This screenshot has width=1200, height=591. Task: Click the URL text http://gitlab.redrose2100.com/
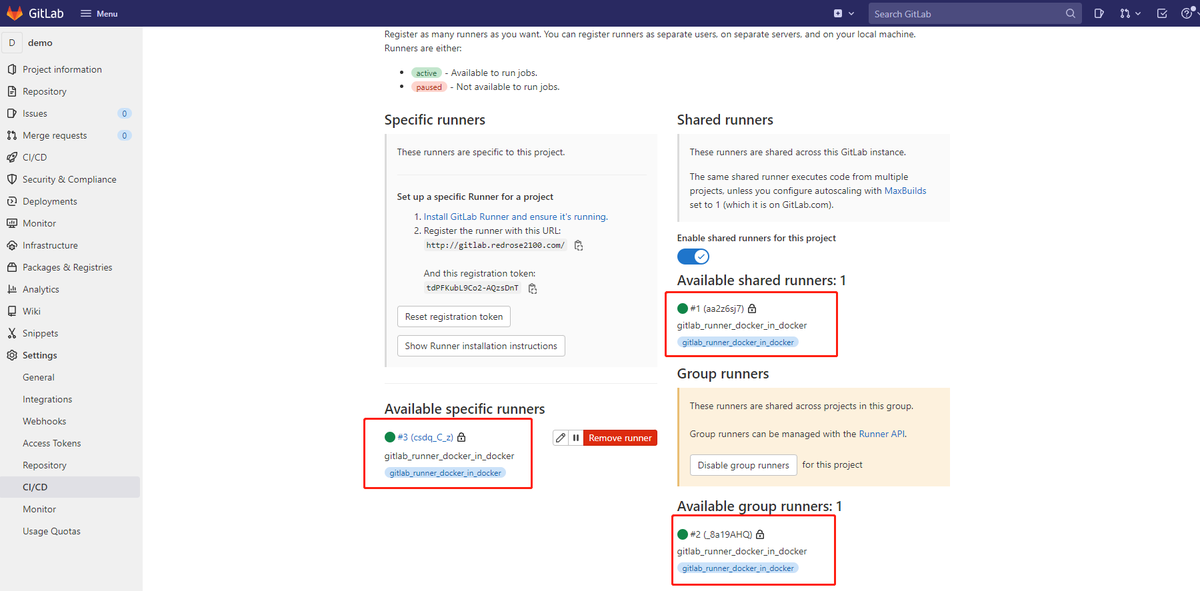496,245
